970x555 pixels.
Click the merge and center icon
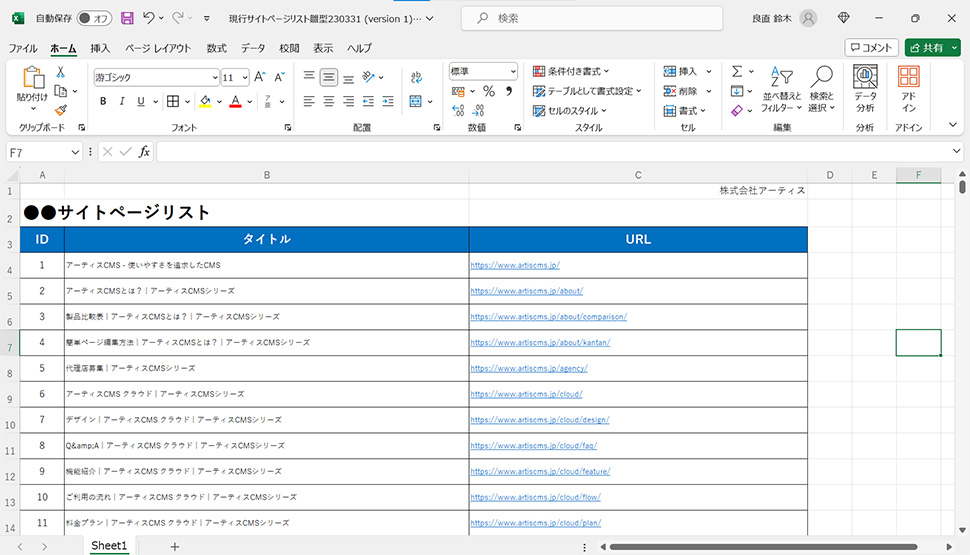[x=416, y=101]
